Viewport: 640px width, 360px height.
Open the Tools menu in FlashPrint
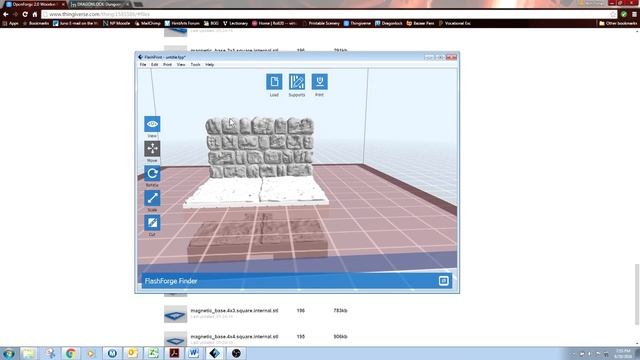click(195, 64)
